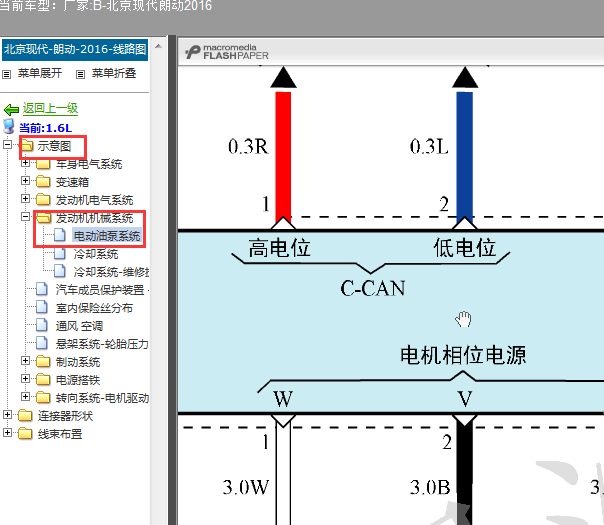The image size is (604, 525).
Task: Click the 北京现代-朗动-2016-线路图 header
Action: pos(75,49)
